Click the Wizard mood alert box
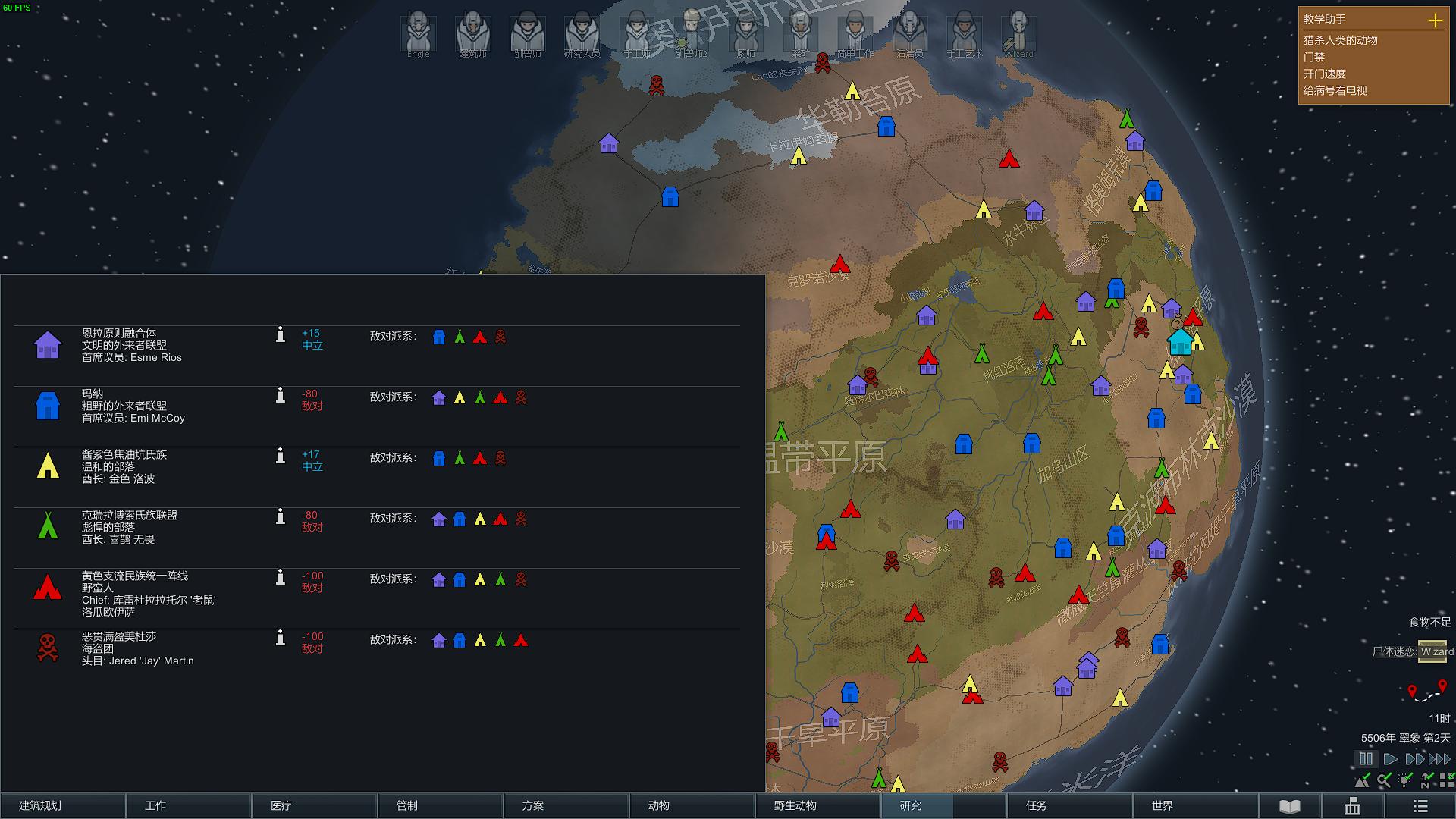Screen dimensions: 1456x819 [1432, 651]
